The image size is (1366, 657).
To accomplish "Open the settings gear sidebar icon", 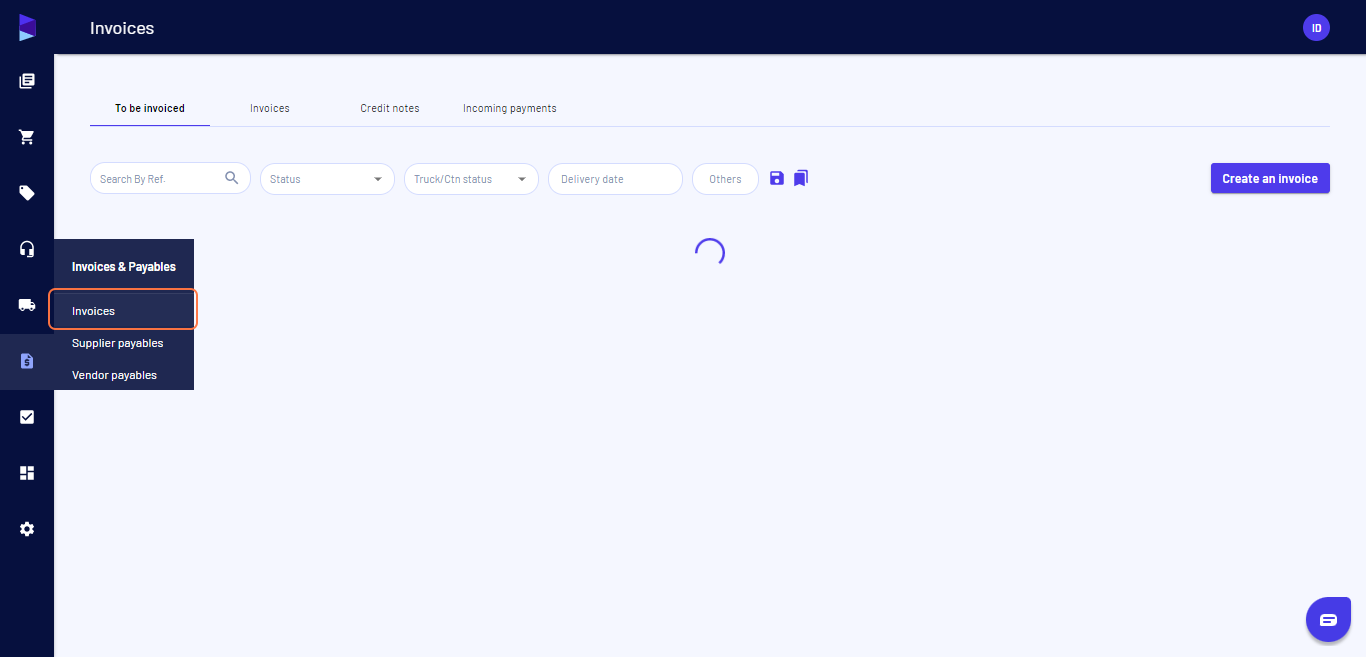I will (x=27, y=529).
